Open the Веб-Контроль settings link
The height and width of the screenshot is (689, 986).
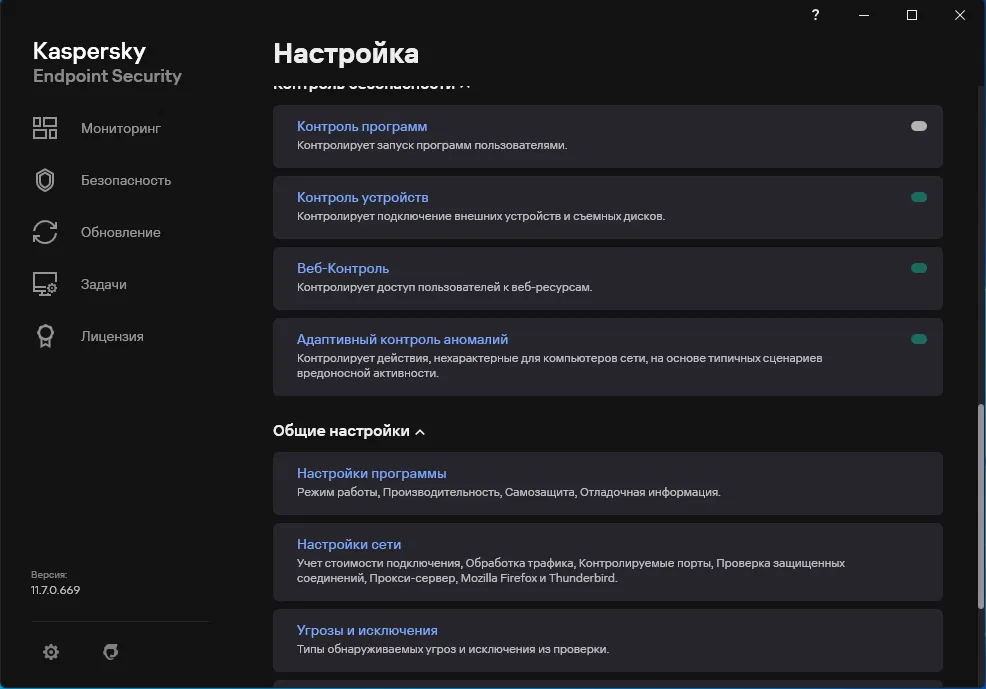[x=343, y=268]
